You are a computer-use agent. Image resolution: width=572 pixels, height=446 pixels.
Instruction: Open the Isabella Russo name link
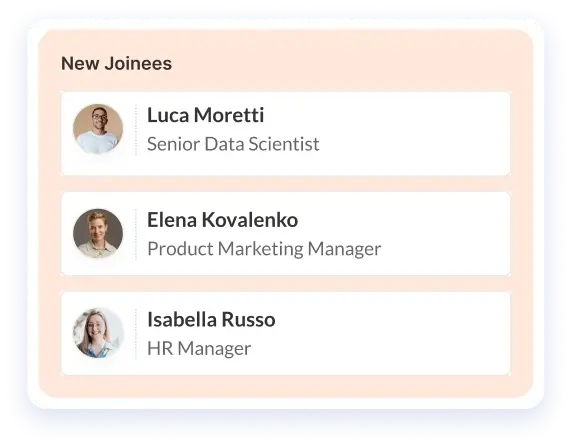coord(211,319)
